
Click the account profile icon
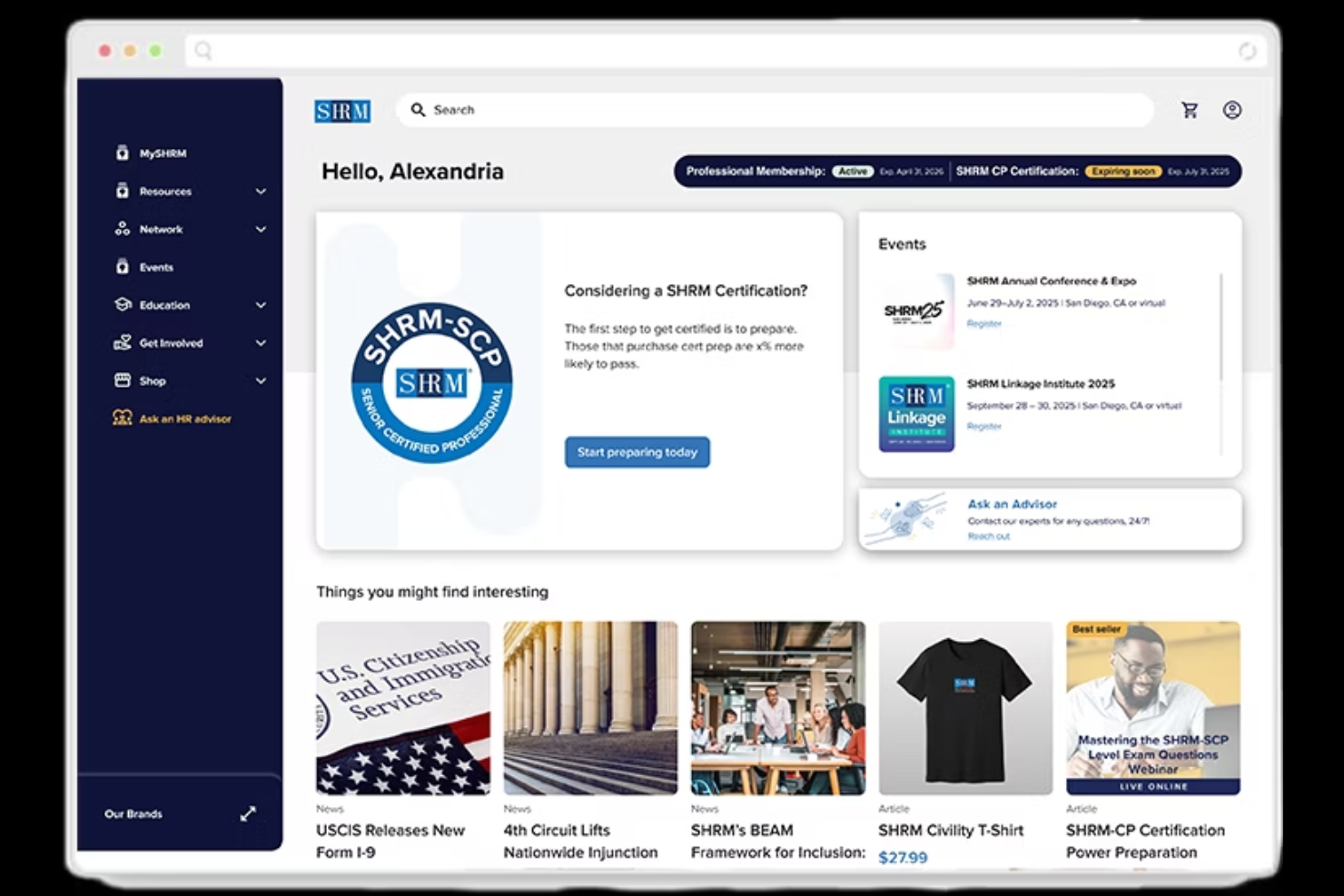tap(1231, 110)
